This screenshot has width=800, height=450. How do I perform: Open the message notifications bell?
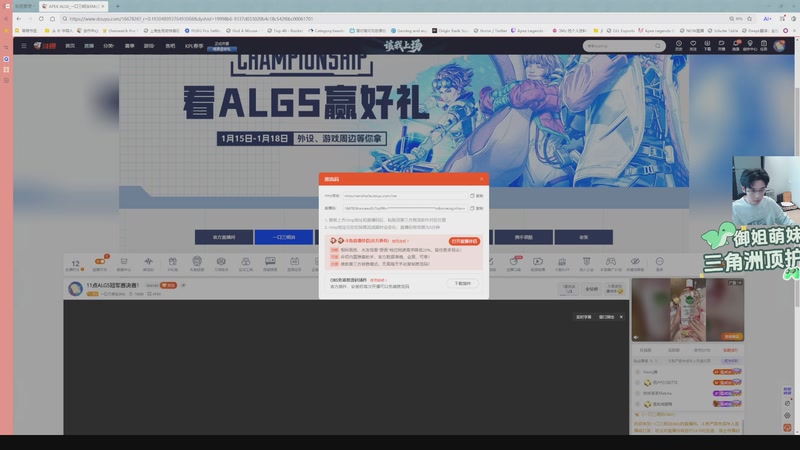pos(736,45)
